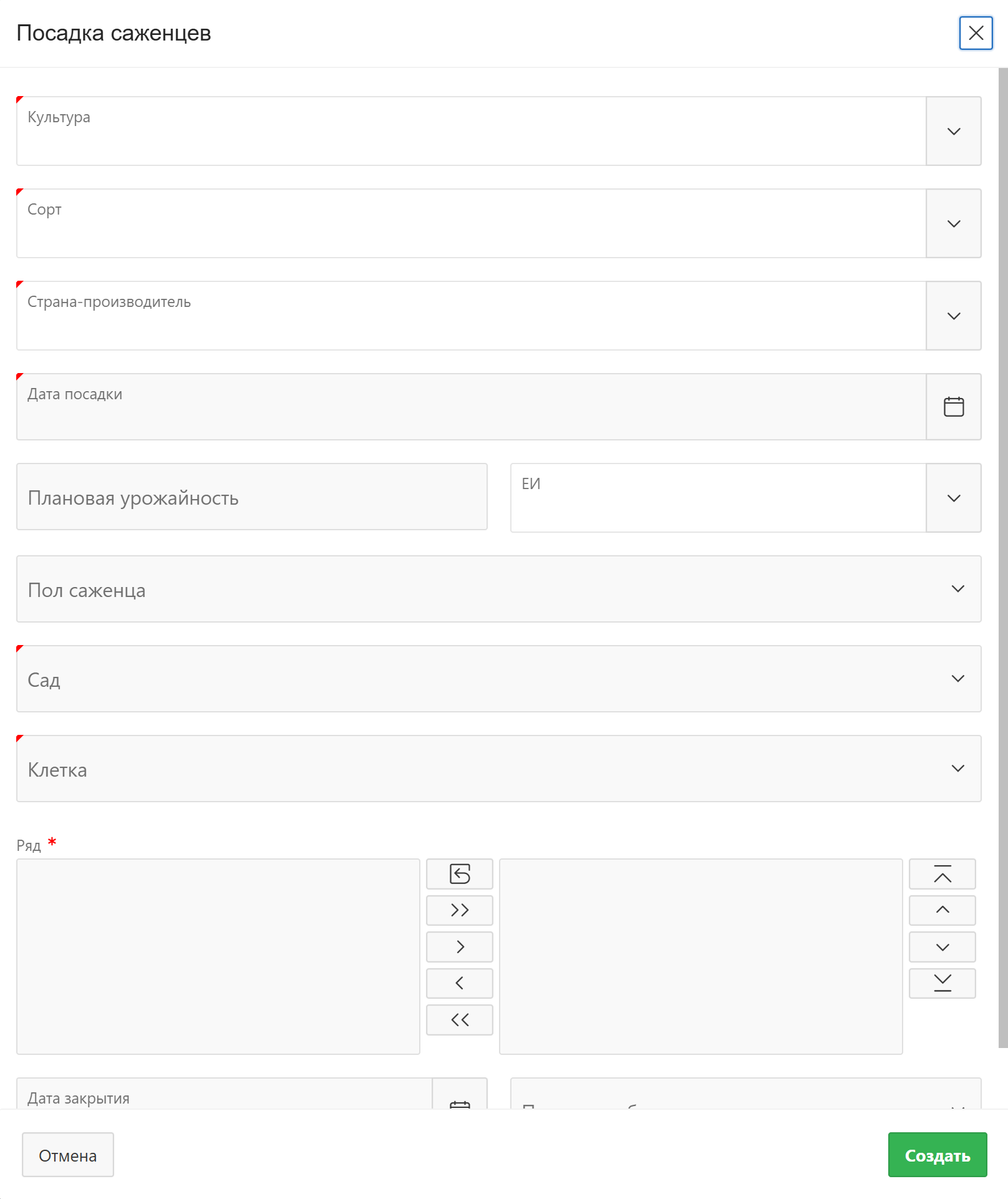Open the ЕИ unit dropdown

(x=953, y=498)
